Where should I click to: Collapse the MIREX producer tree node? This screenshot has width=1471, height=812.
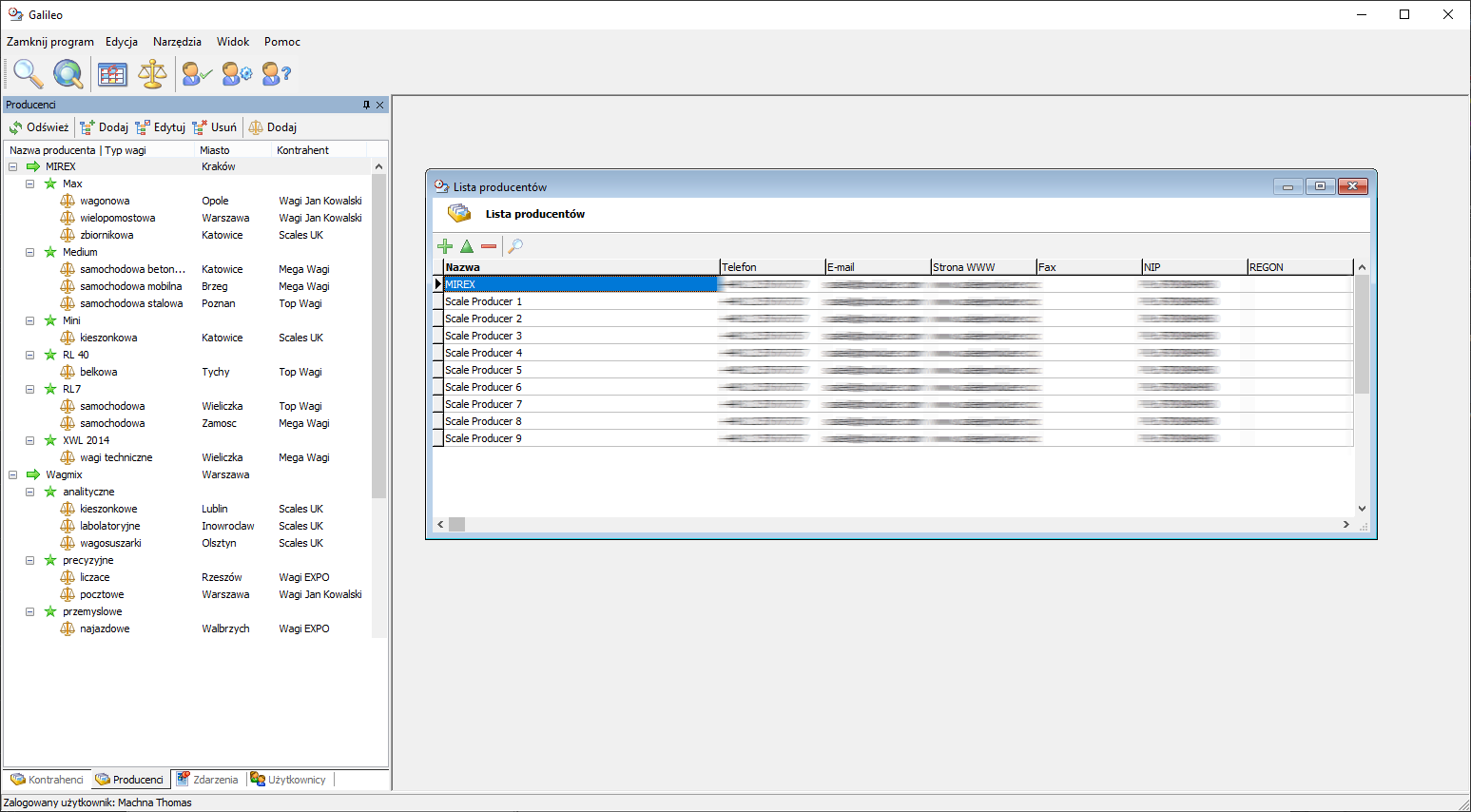[x=13, y=166]
